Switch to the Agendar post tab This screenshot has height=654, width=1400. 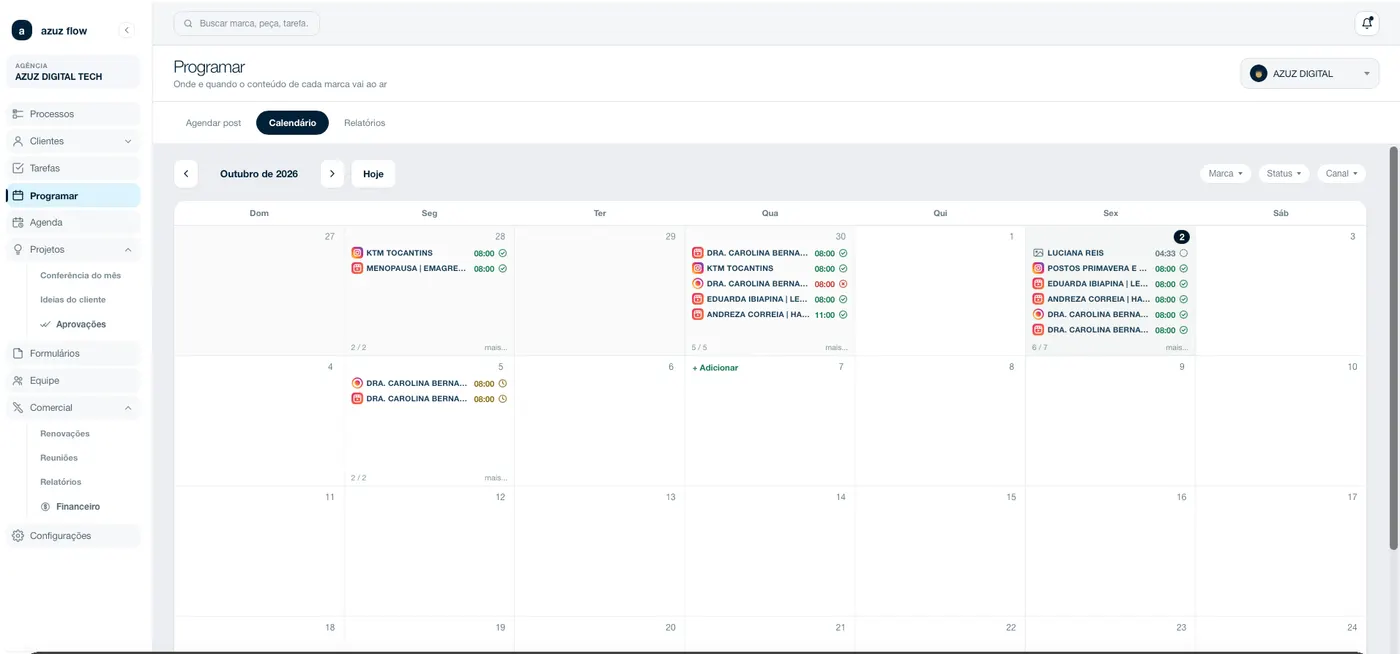(x=213, y=123)
